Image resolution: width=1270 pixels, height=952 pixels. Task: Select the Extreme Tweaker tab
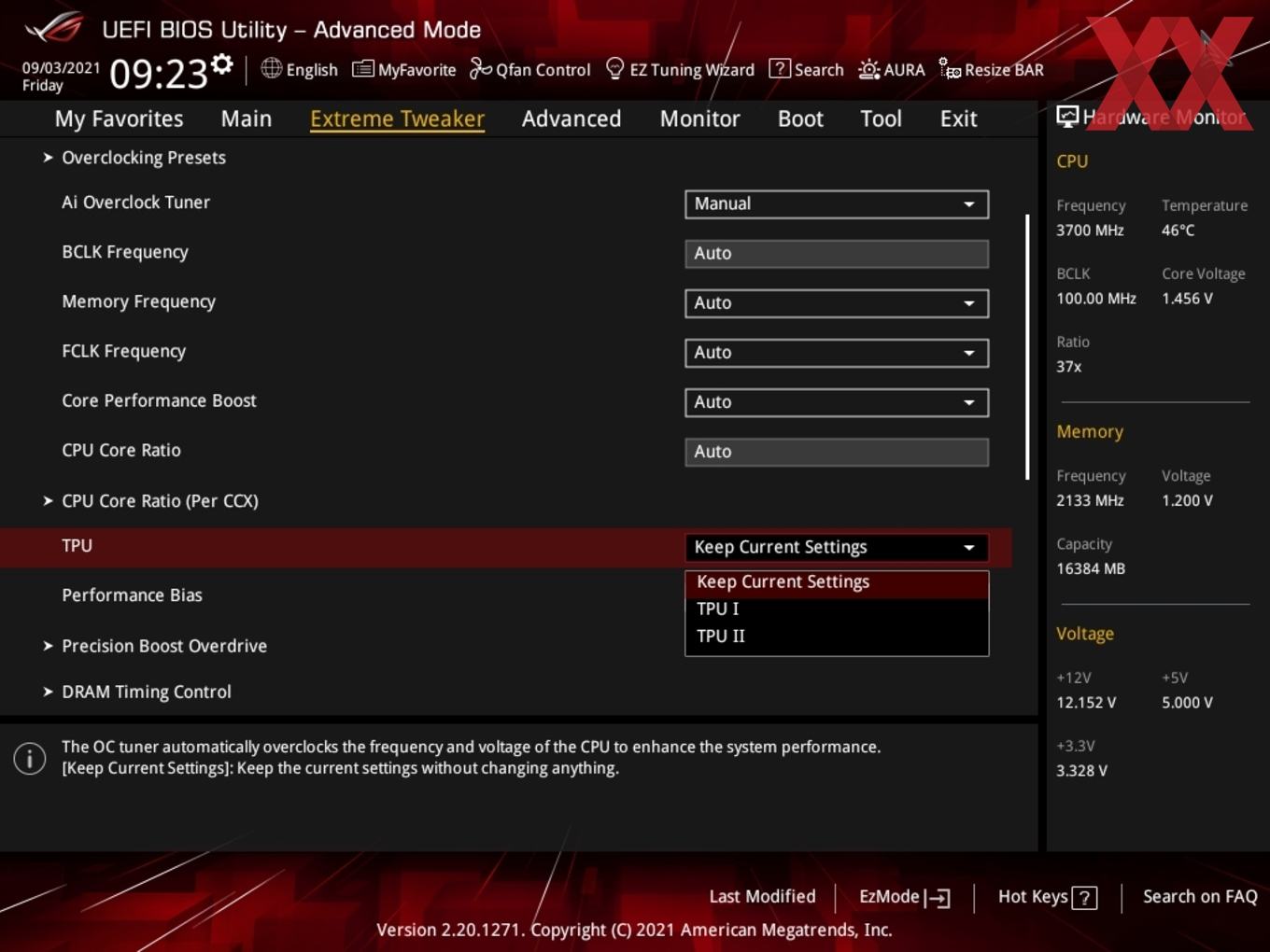click(397, 119)
